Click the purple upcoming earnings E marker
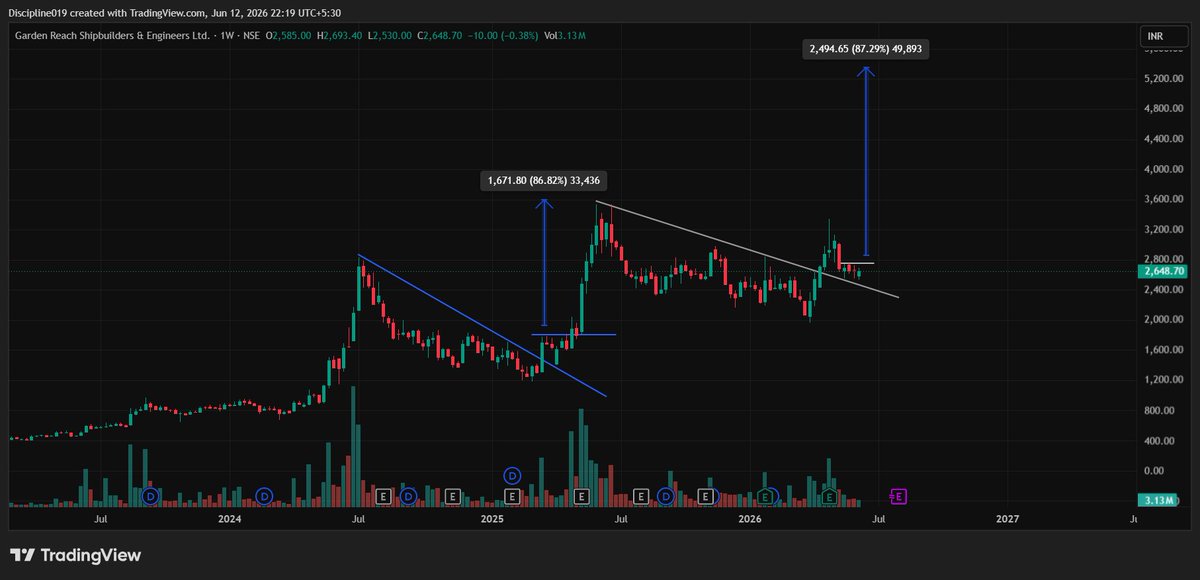 tap(898, 496)
